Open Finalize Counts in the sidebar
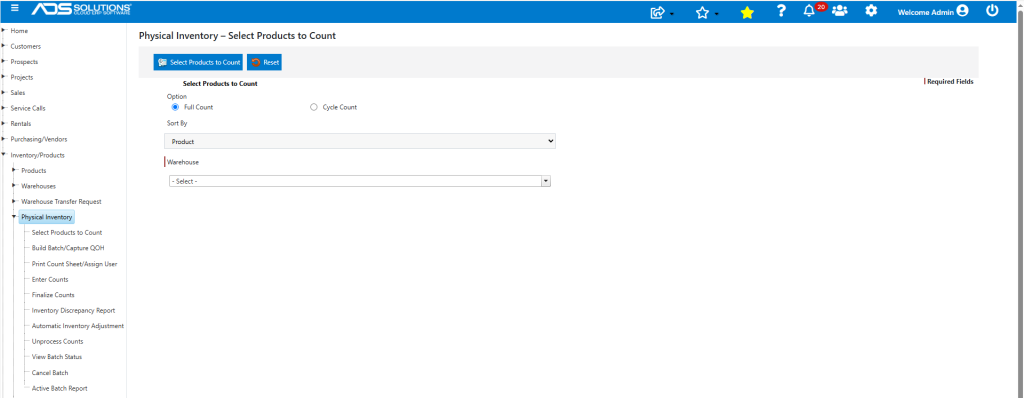The image size is (1024, 398). pos(54,295)
